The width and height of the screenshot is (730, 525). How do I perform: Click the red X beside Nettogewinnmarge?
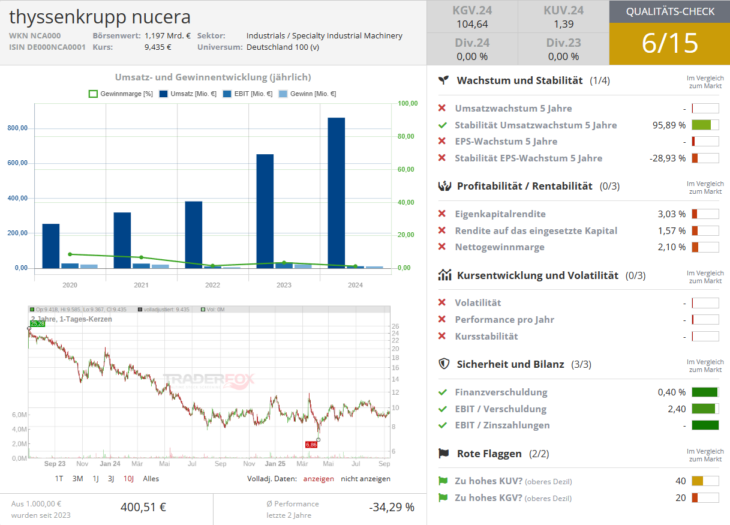coord(442,247)
